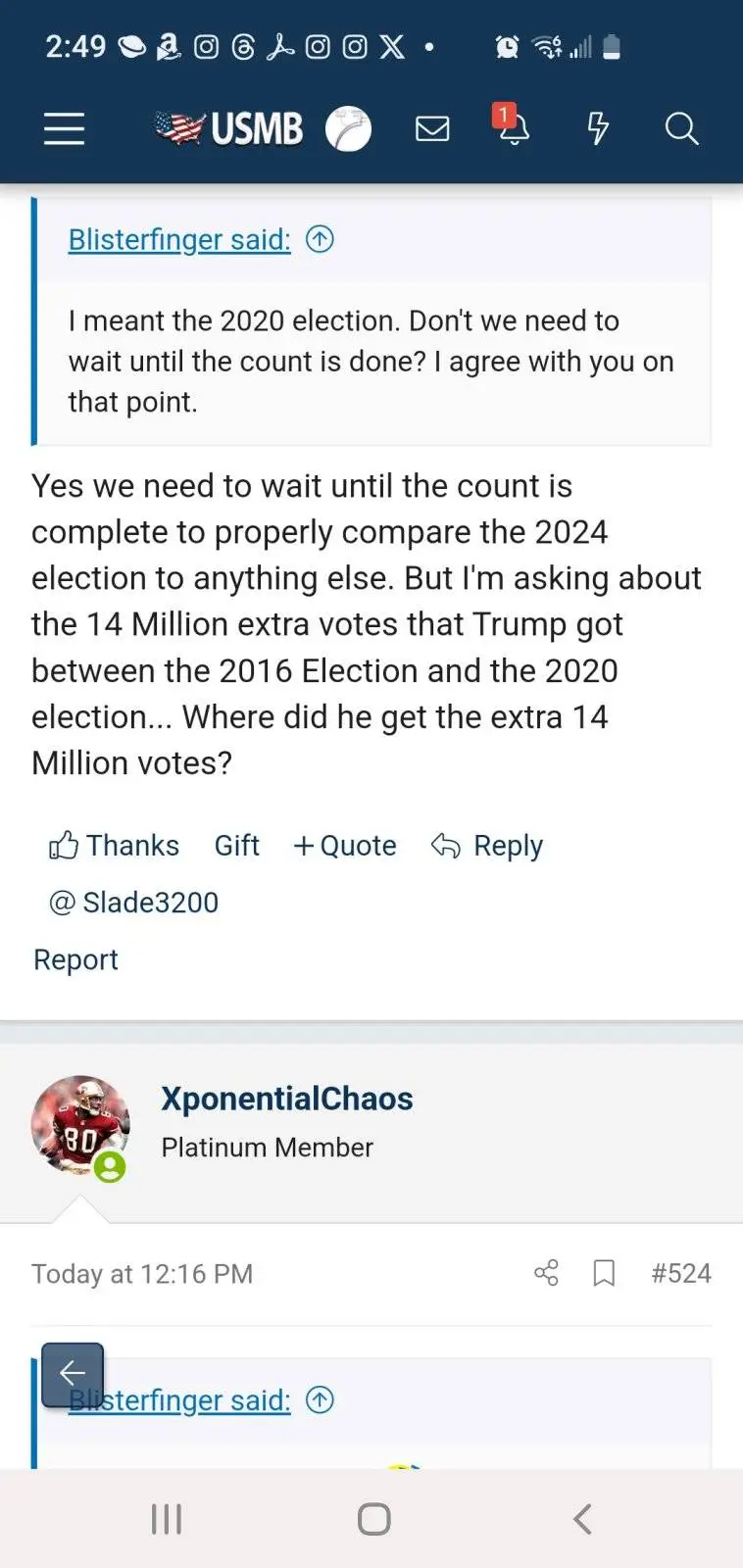Open the search magnifier icon
Viewport: 743px width, 1568px height.
point(681,128)
